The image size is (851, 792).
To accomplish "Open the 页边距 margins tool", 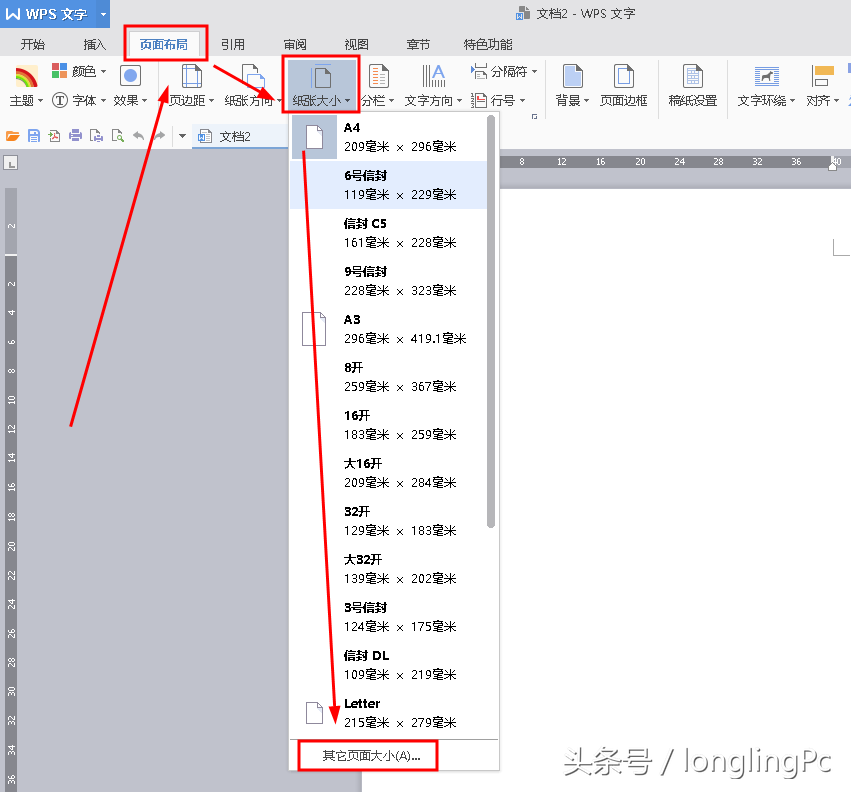I will [191, 85].
